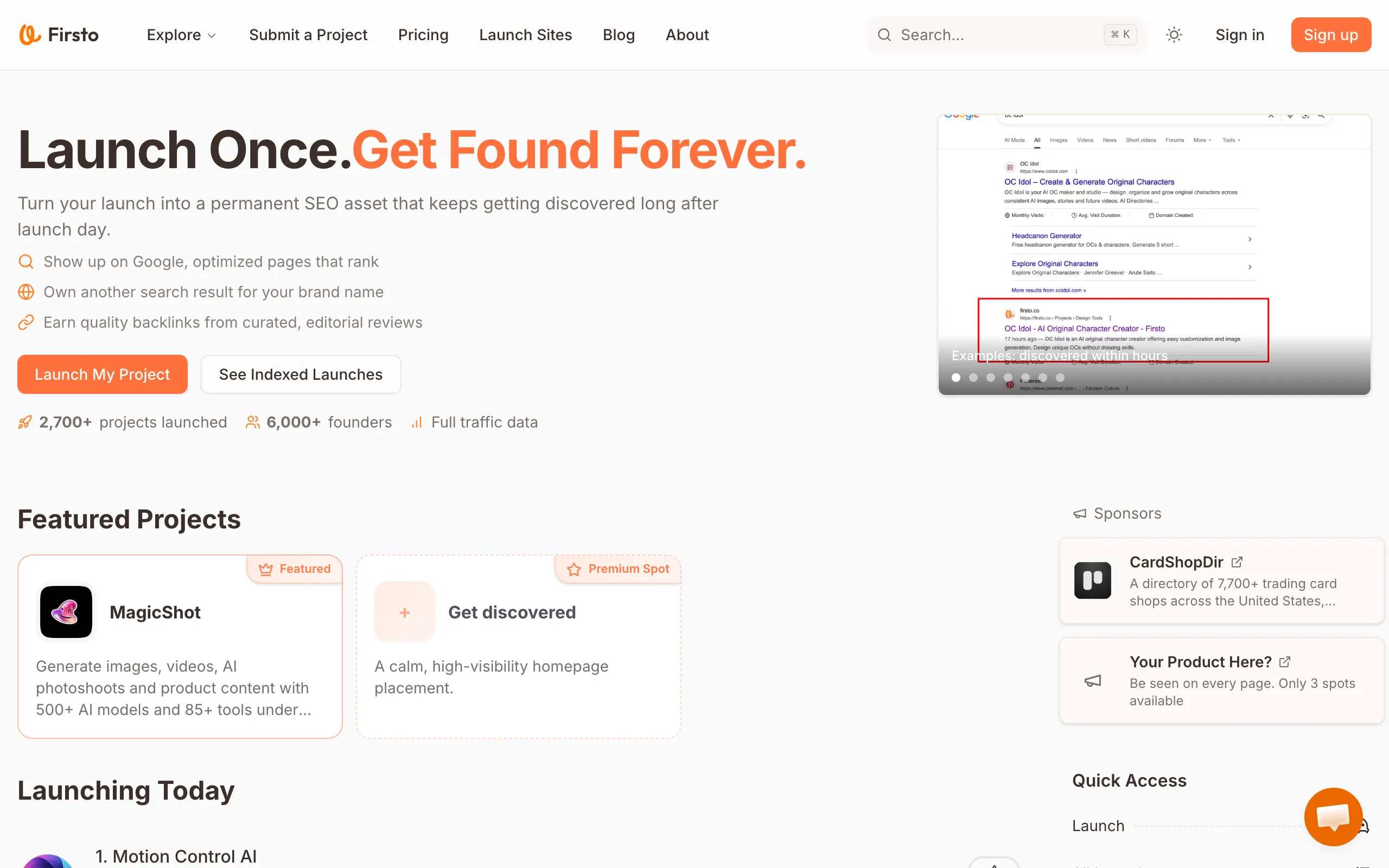The height and width of the screenshot is (868, 1389).
Task: Go to the Pricing page
Action: tap(423, 35)
